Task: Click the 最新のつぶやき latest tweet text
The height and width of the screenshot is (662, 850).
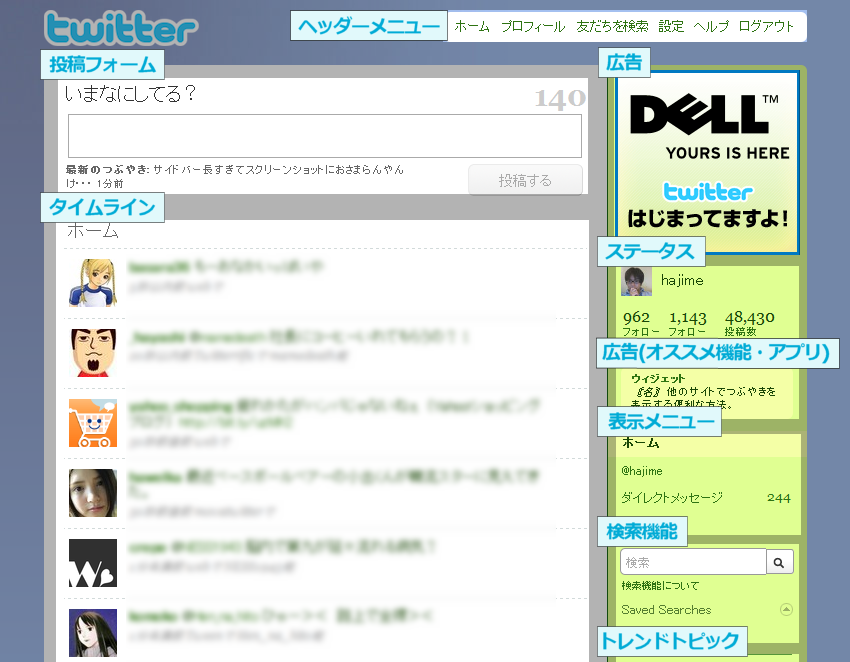Action: [x=235, y=176]
